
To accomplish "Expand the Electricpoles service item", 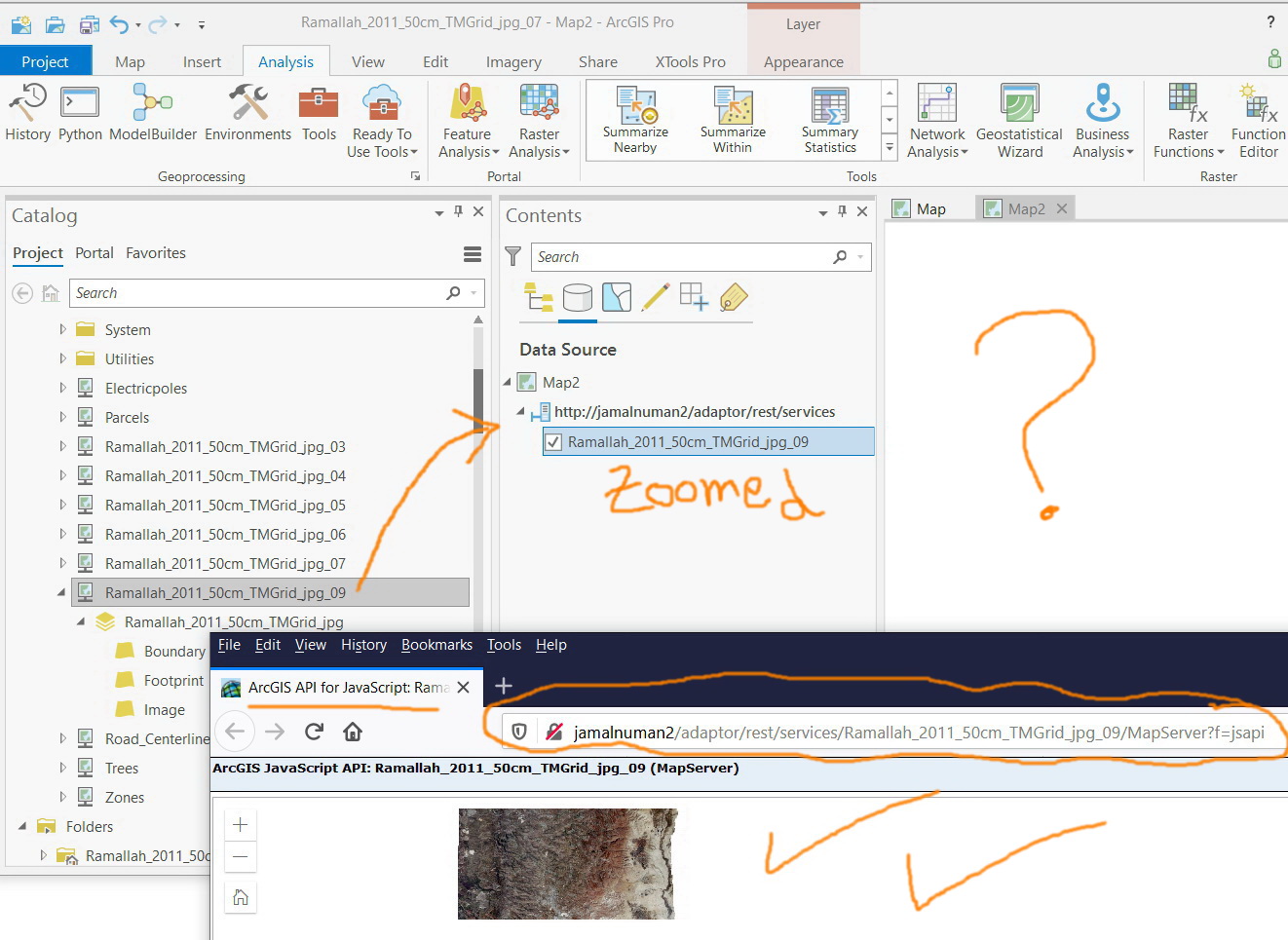I will coord(63,388).
